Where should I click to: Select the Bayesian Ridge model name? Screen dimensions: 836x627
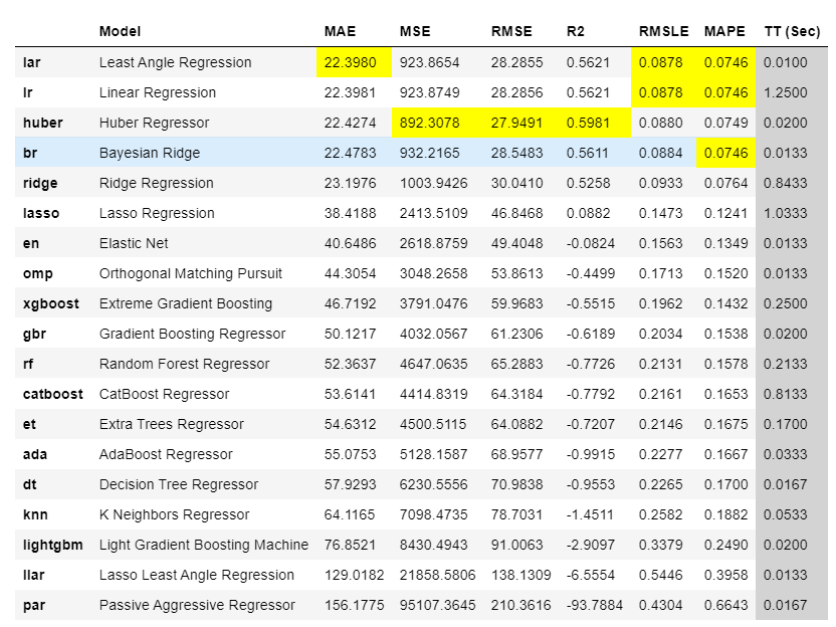coord(150,154)
